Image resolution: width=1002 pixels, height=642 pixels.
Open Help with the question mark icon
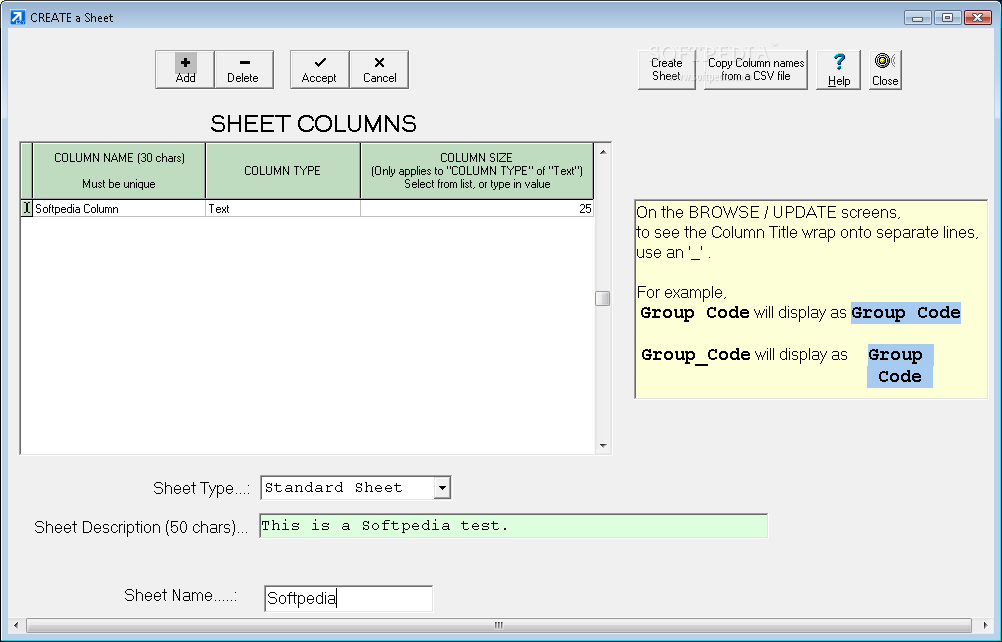838,70
